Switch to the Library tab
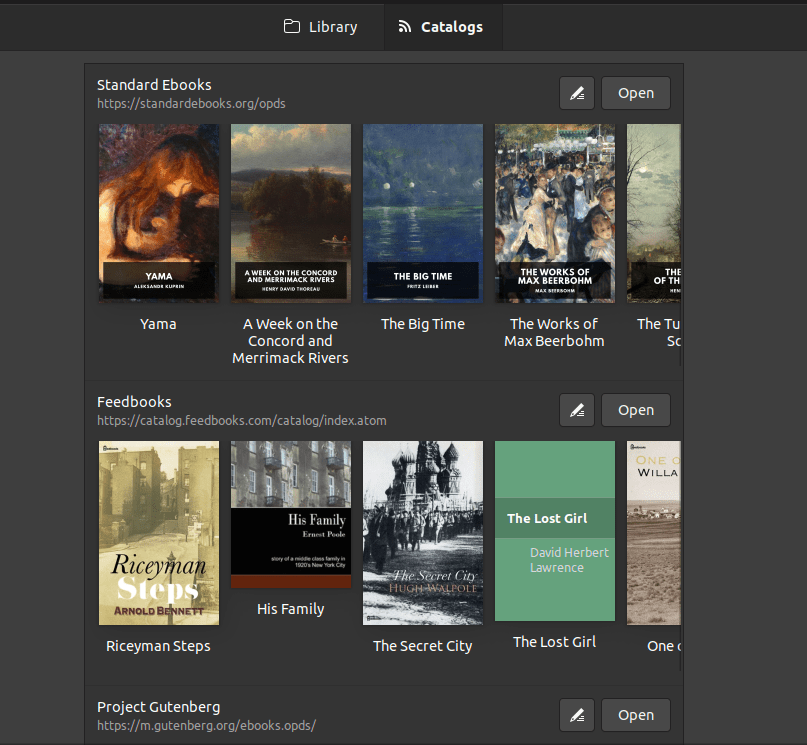The height and width of the screenshot is (745, 807). pos(320,27)
